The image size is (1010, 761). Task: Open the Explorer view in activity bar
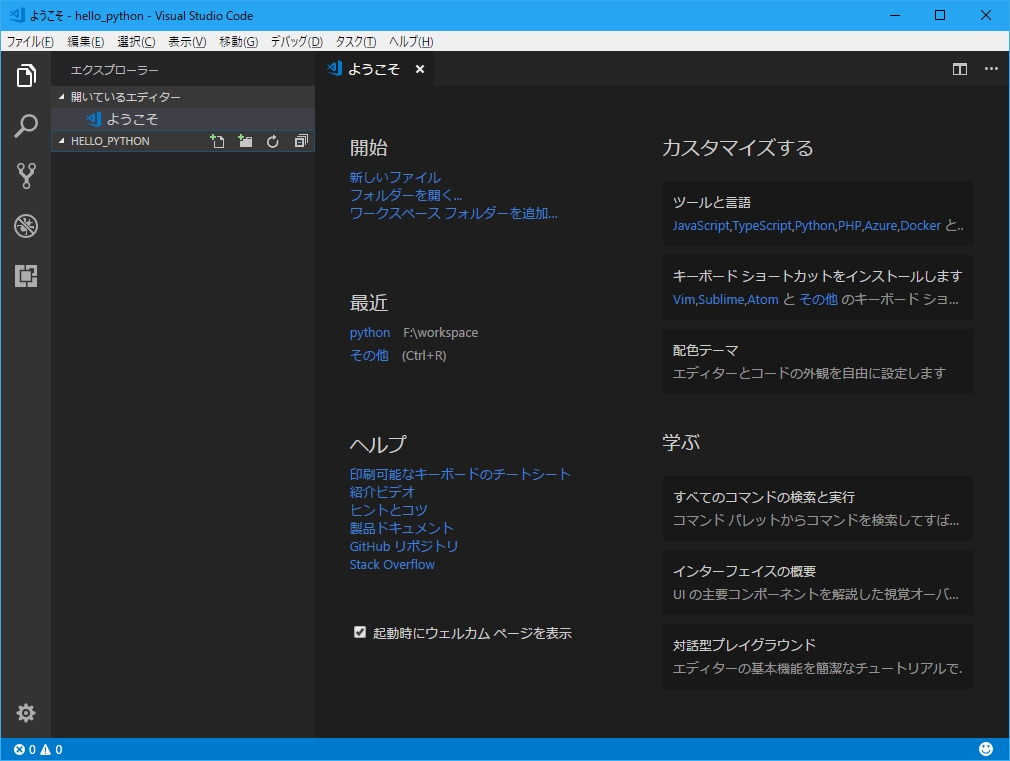pyautogui.click(x=26, y=75)
